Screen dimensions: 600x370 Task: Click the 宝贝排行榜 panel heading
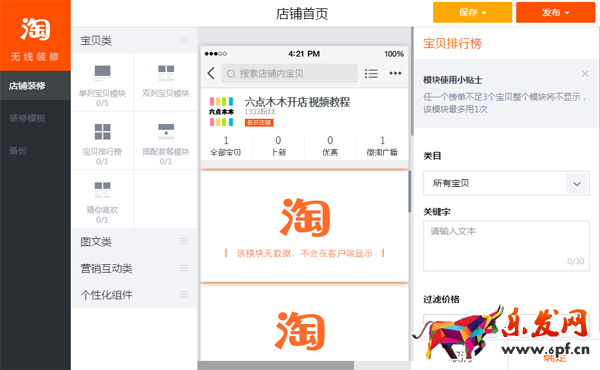pos(452,43)
